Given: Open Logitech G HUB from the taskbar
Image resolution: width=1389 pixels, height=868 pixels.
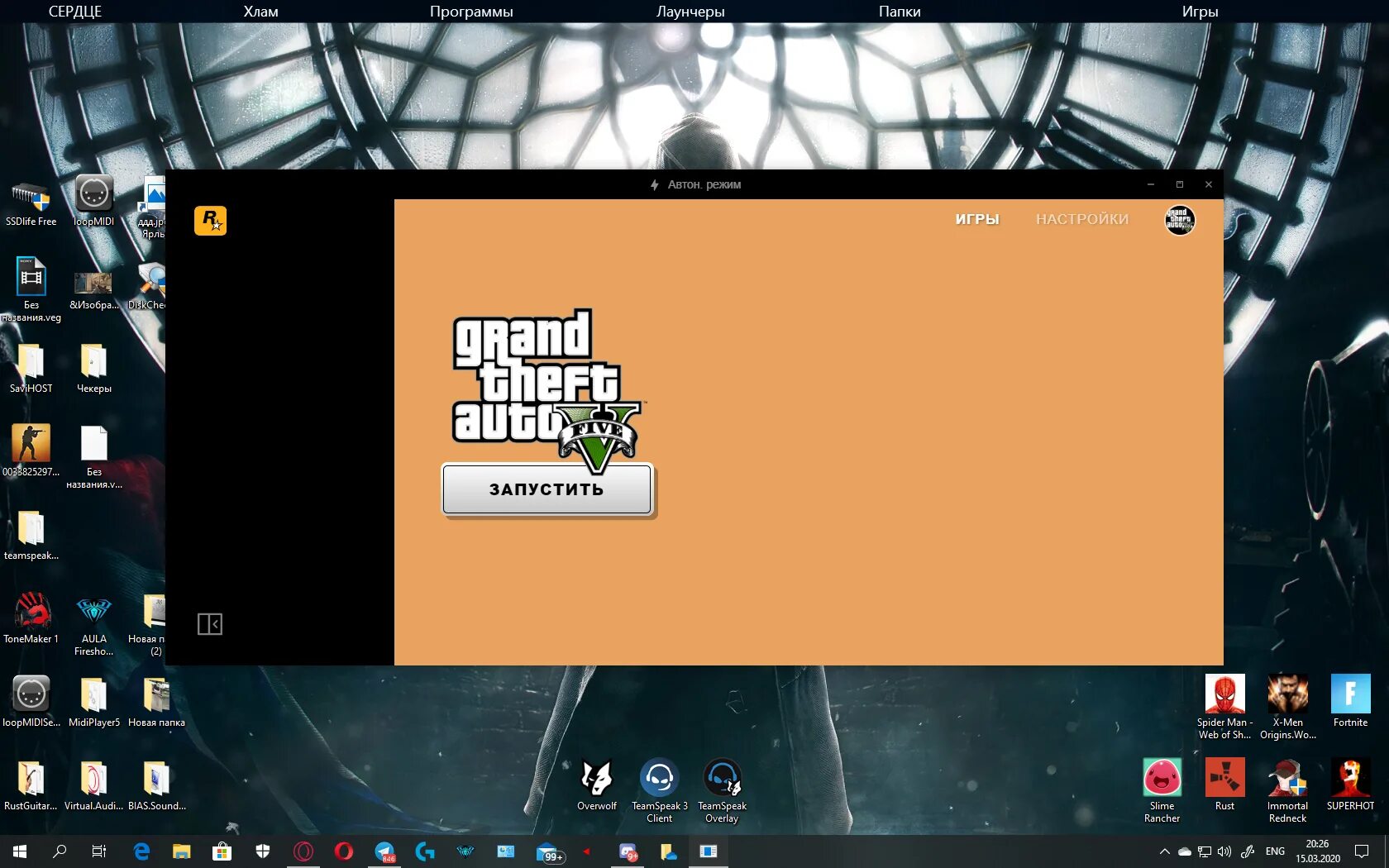Looking at the screenshot, I should click(425, 851).
